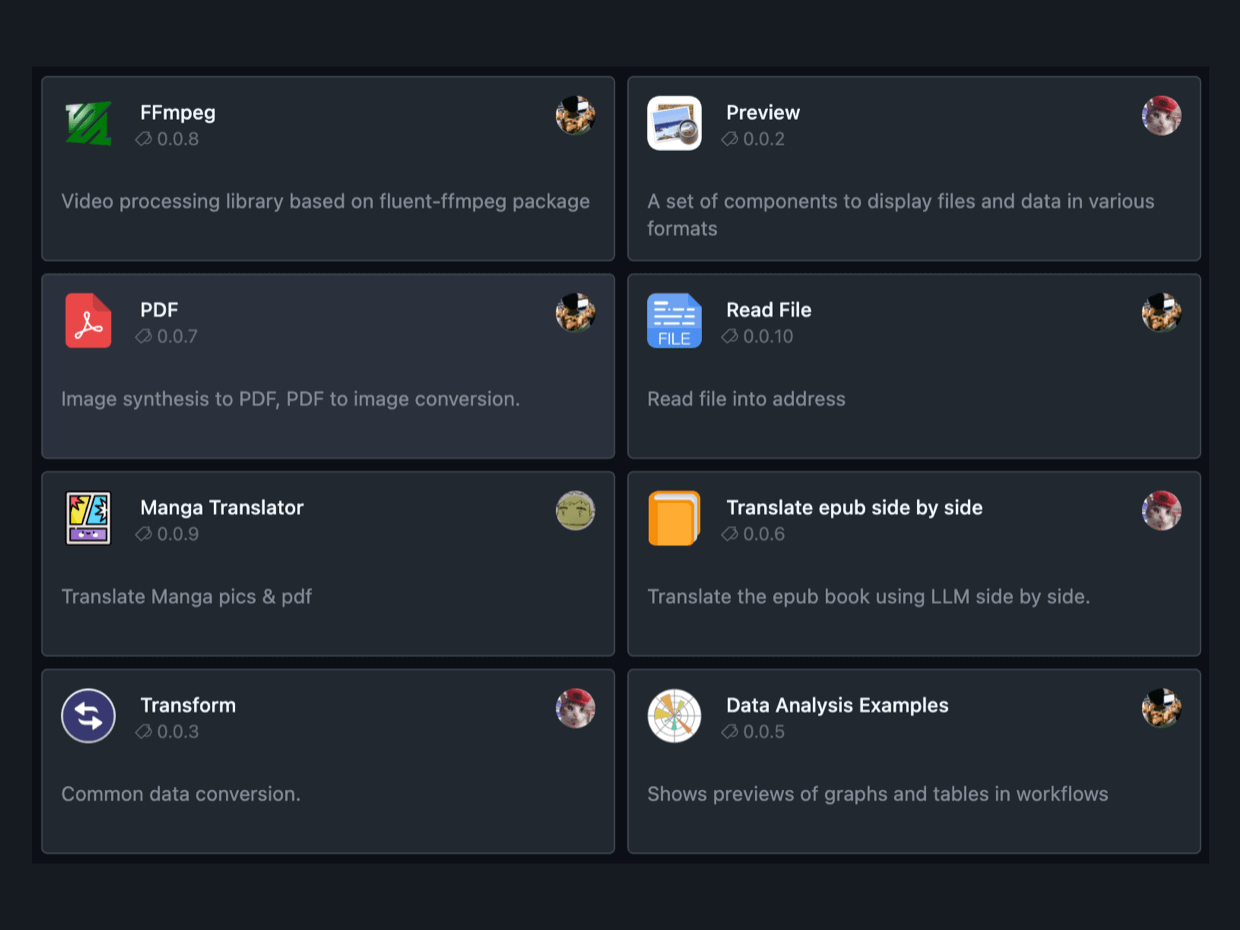Click the Data Analysis Examples chart icon
The image size is (1240, 930).
click(x=674, y=716)
